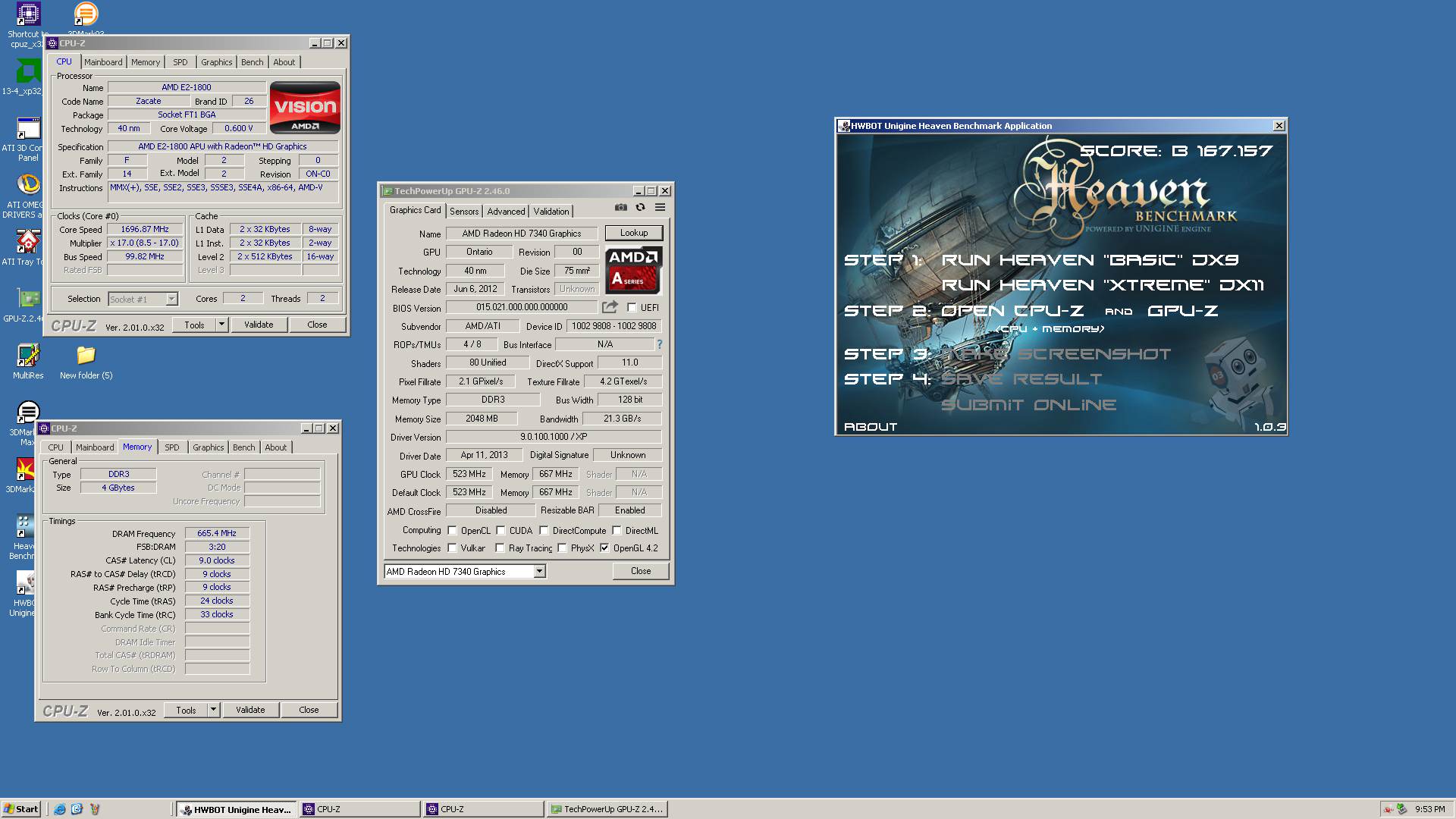Toggle the OpenCL checkbox
Viewport: 1456px width, 819px height.
coord(453,531)
